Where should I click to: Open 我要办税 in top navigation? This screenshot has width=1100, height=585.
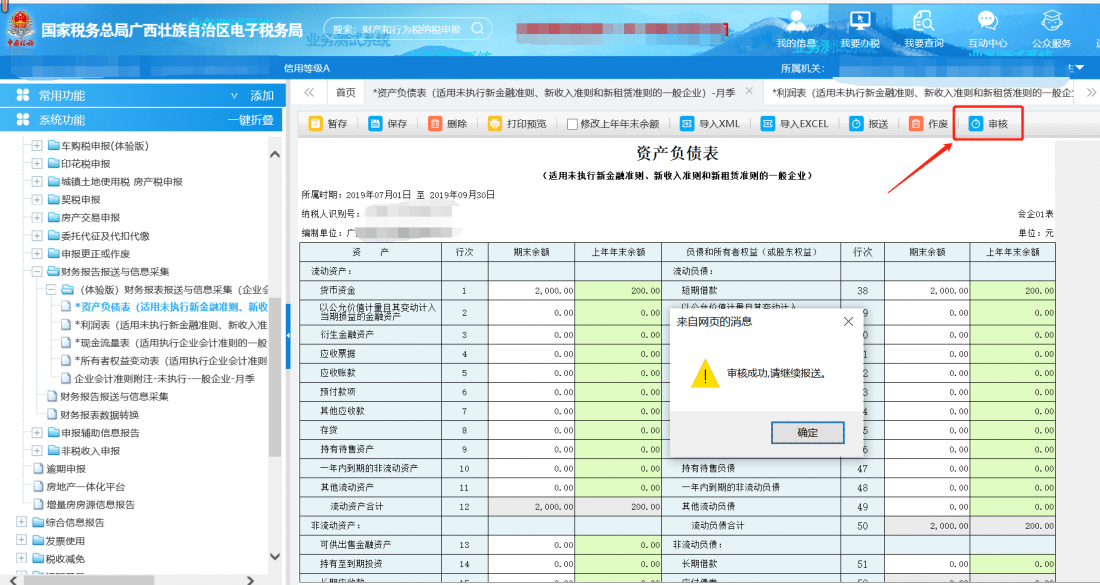coord(860,29)
